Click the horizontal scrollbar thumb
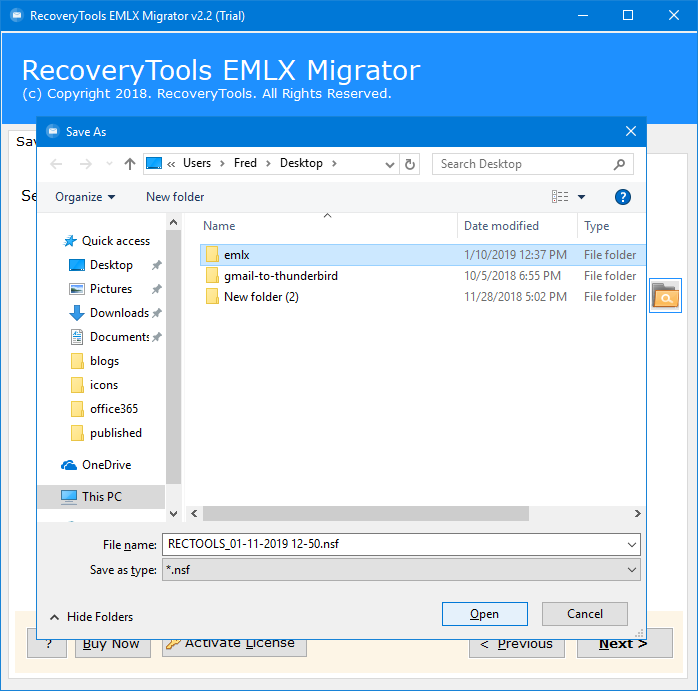 coord(366,514)
